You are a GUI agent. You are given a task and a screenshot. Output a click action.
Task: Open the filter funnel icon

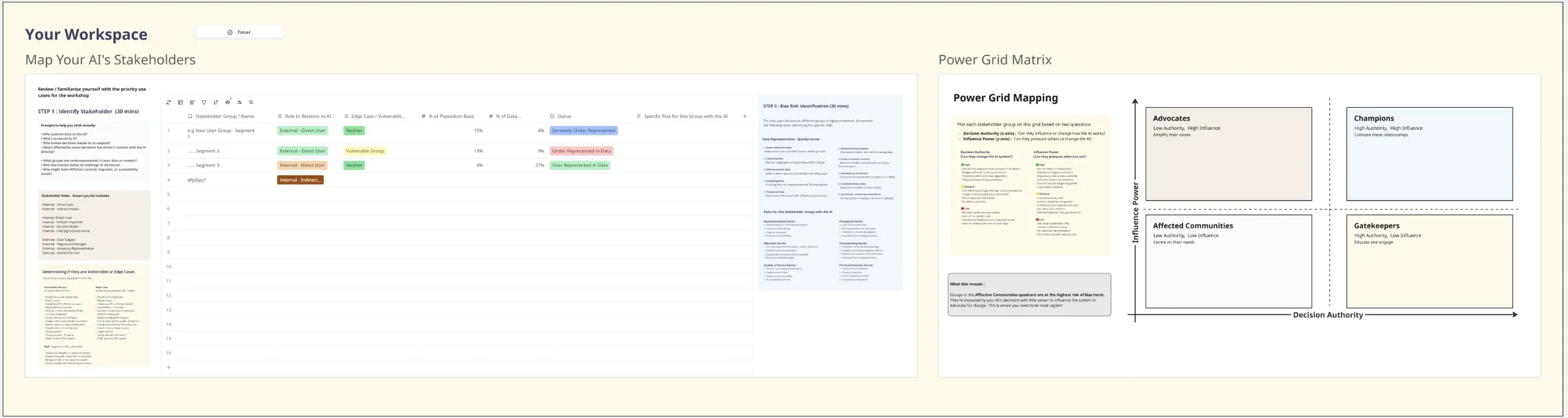pos(204,102)
